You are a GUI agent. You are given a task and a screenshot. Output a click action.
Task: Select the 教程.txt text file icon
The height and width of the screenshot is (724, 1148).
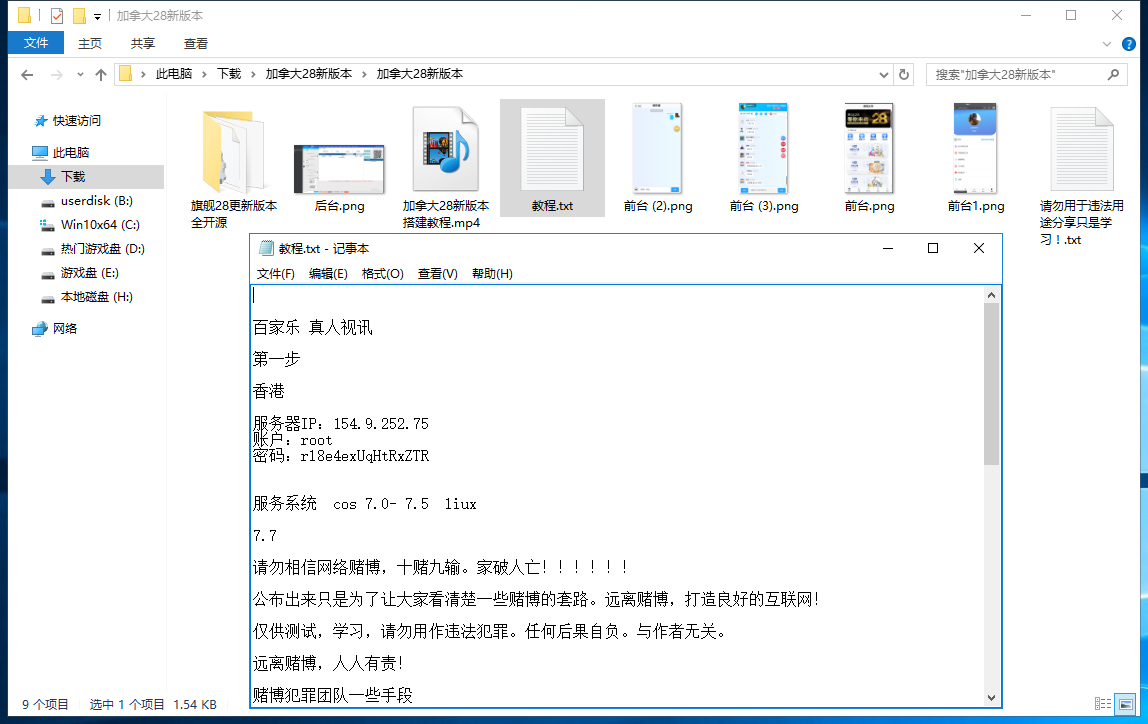[x=552, y=151]
